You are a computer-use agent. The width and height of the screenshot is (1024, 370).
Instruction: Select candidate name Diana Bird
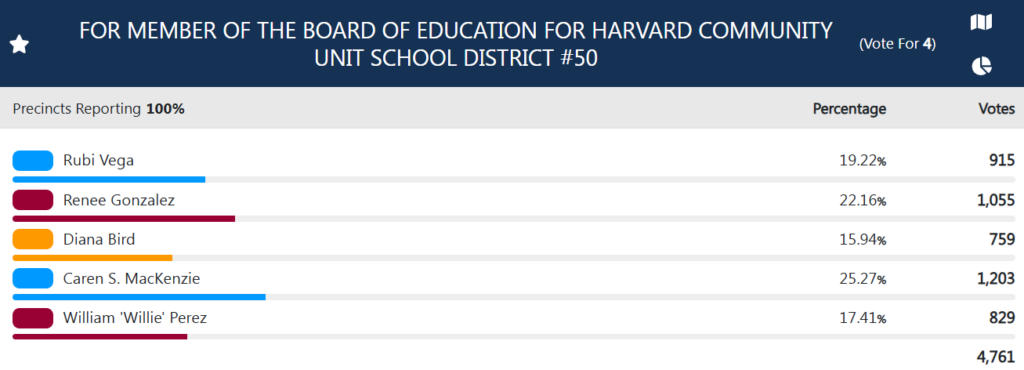coord(99,239)
